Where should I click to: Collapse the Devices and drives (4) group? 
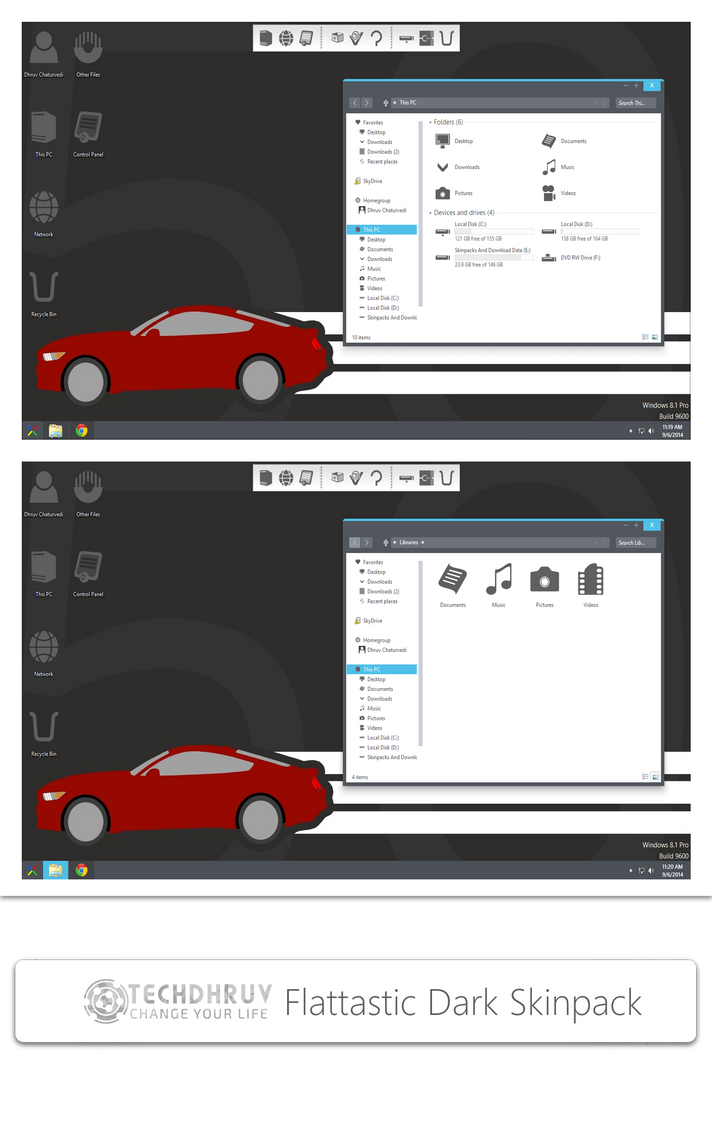click(x=430, y=213)
